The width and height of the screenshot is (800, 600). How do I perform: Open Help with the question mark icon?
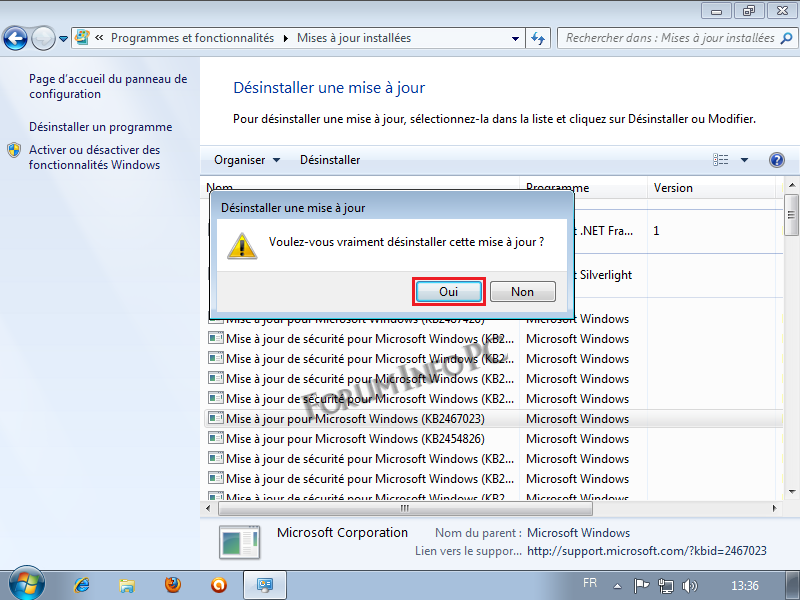[x=777, y=160]
